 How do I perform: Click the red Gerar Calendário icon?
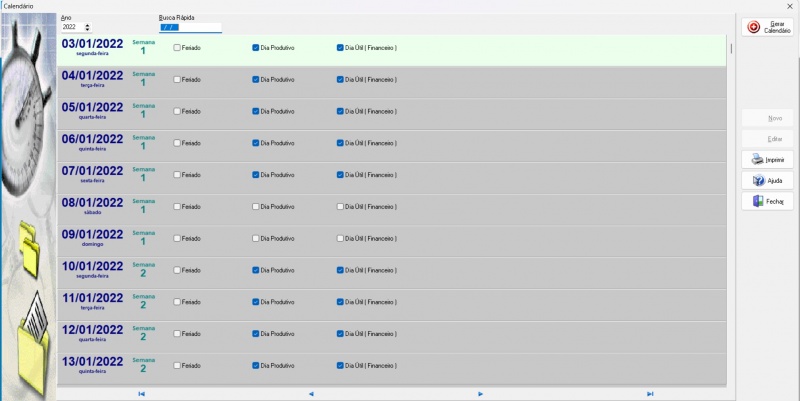[x=754, y=27]
